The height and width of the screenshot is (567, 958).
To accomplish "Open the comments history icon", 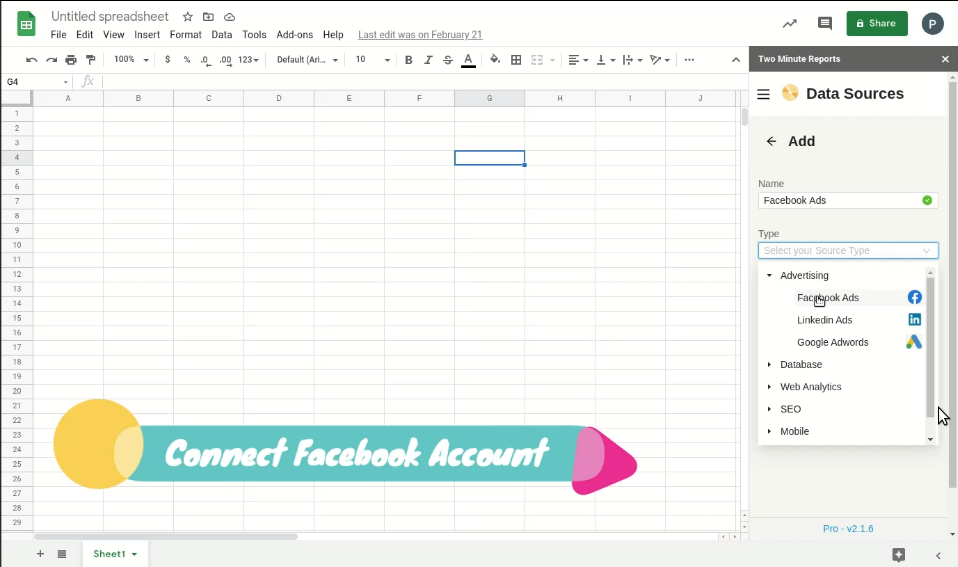I will coord(825,23).
